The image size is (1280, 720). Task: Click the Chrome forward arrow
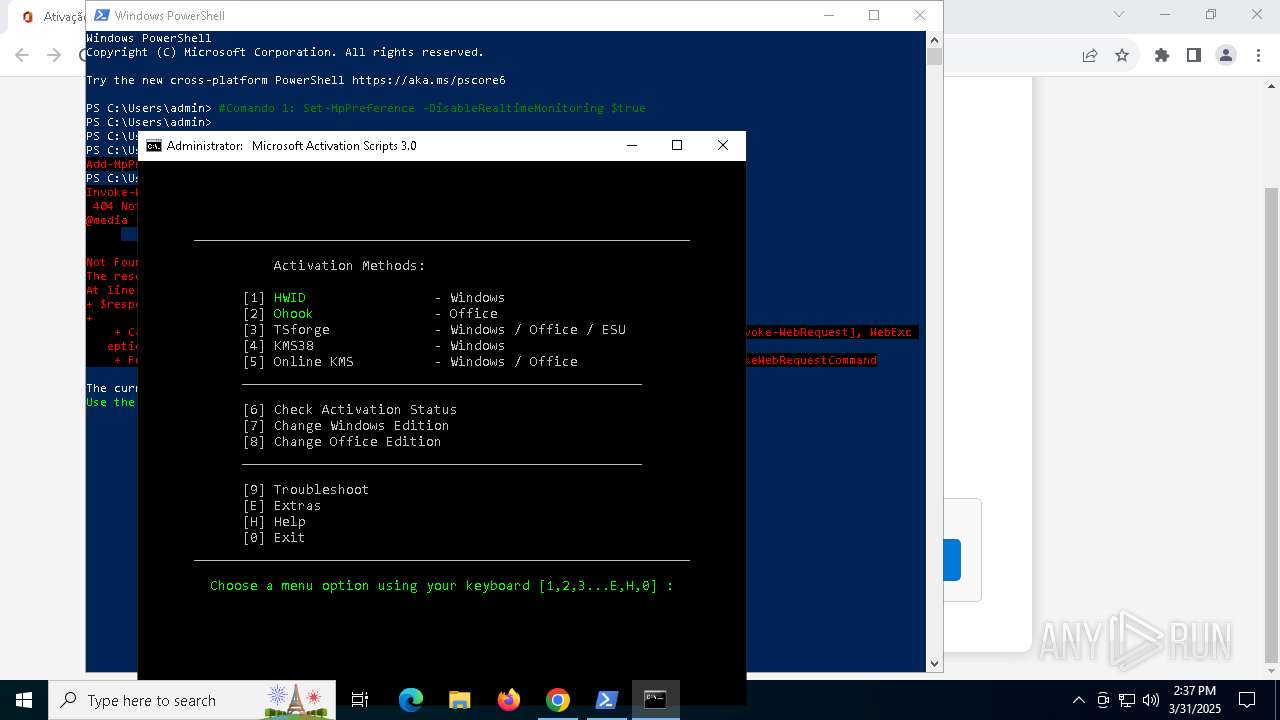(x=55, y=55)
